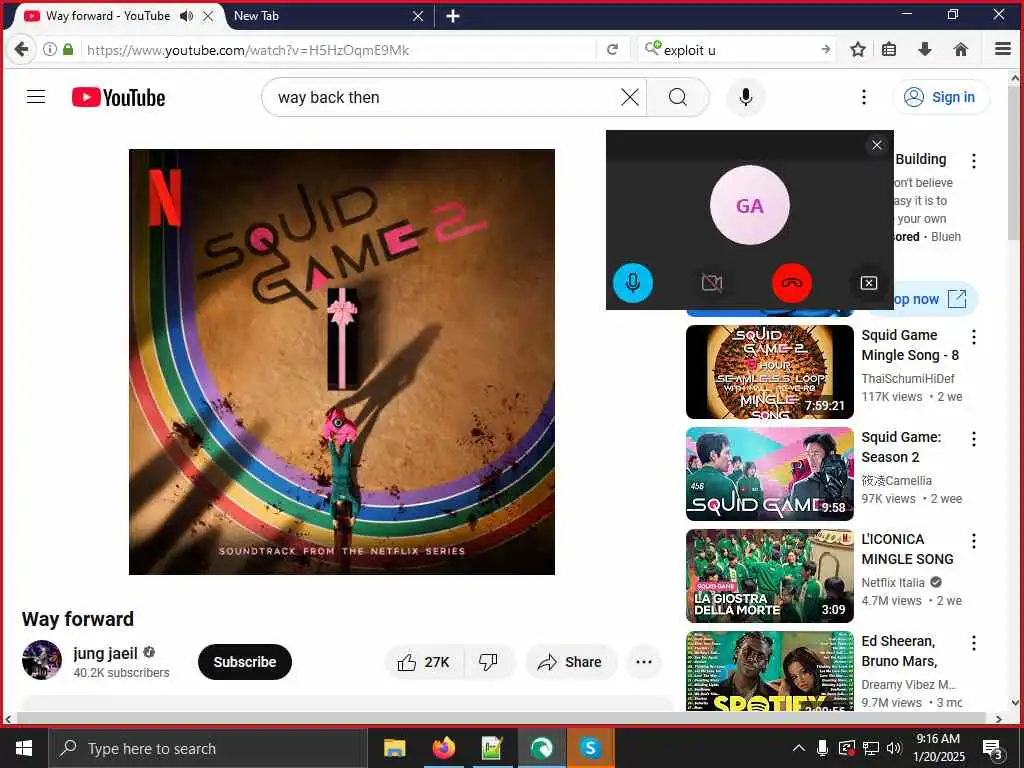Show bookmarks list icon
Image resolution: width=1024 pixels, height=768 pixels.
(x=889, y=49)
